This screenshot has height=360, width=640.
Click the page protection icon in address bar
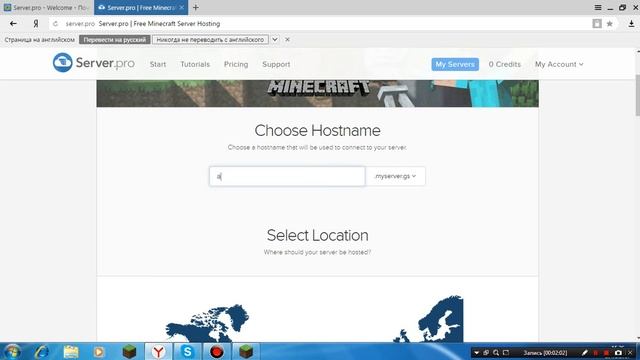tap(597, 24)
